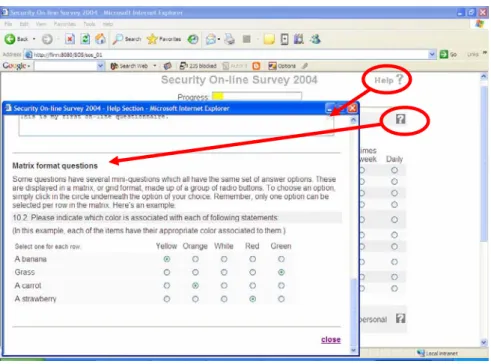Open the View menu
The width and height of the screenshot is (491, 364).
coord(41,24)
